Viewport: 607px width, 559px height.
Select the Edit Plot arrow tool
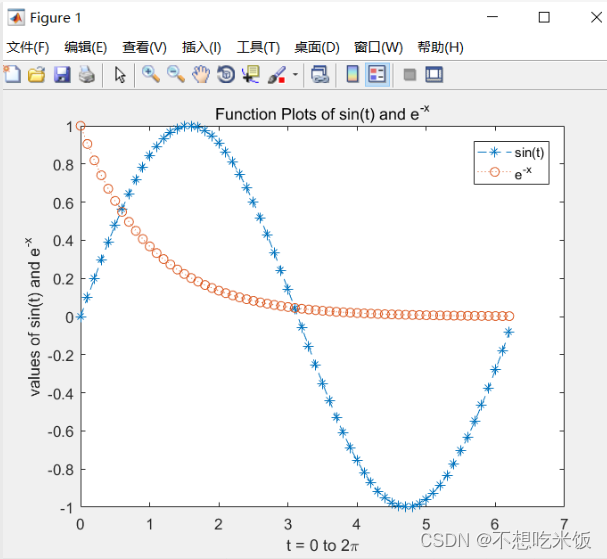point(120,74)
